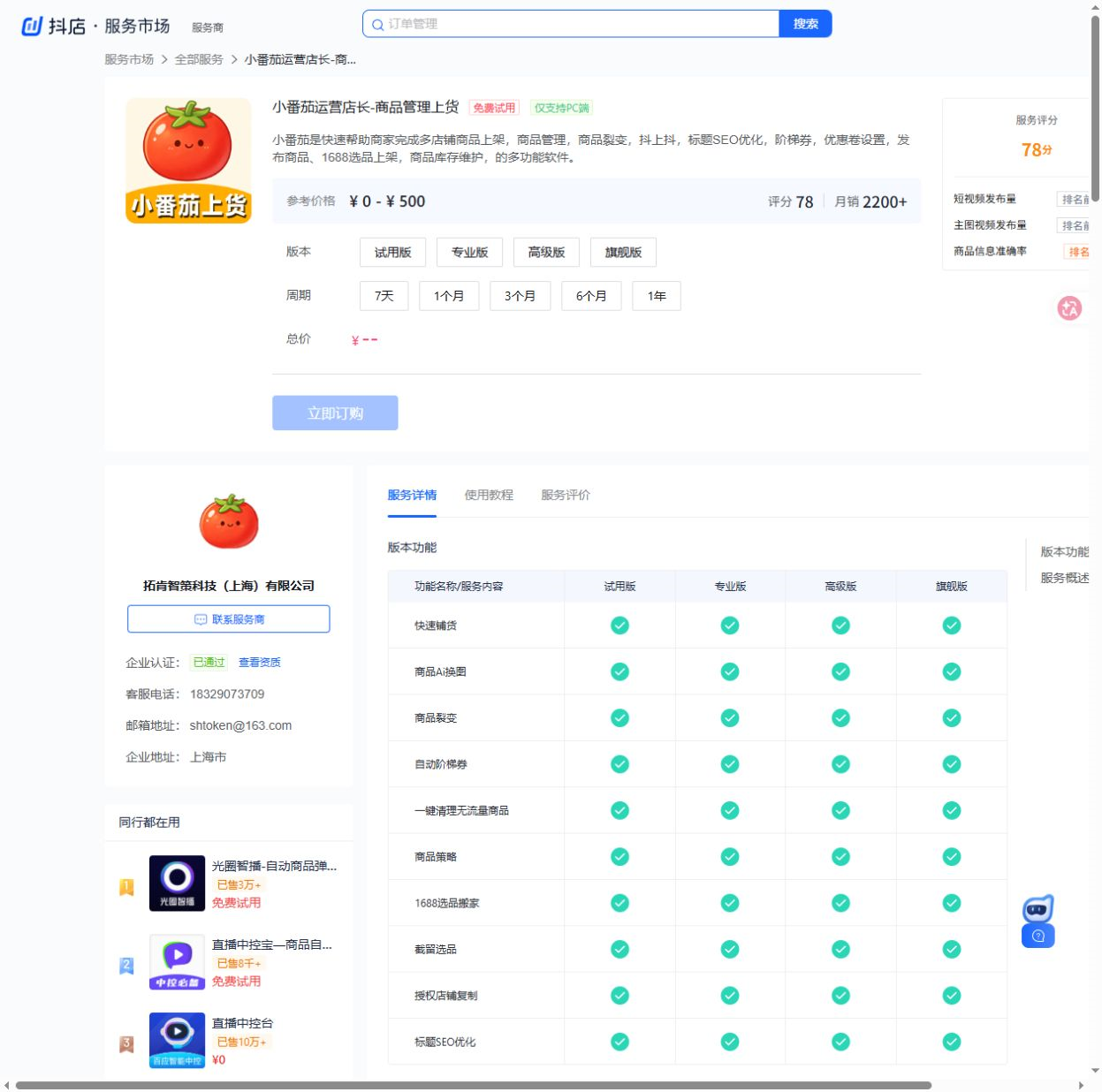The height and width of the screenshot is (1092, 1102).
Task: Go to 服务市场 breadcrumb
Action: pos(129,59)
